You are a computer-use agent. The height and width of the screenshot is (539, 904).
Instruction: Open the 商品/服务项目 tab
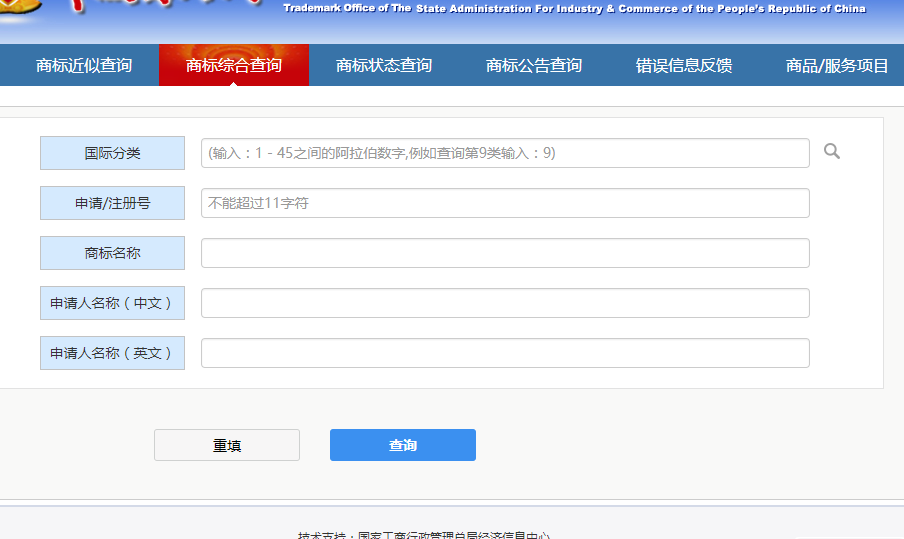pos(837,65)
